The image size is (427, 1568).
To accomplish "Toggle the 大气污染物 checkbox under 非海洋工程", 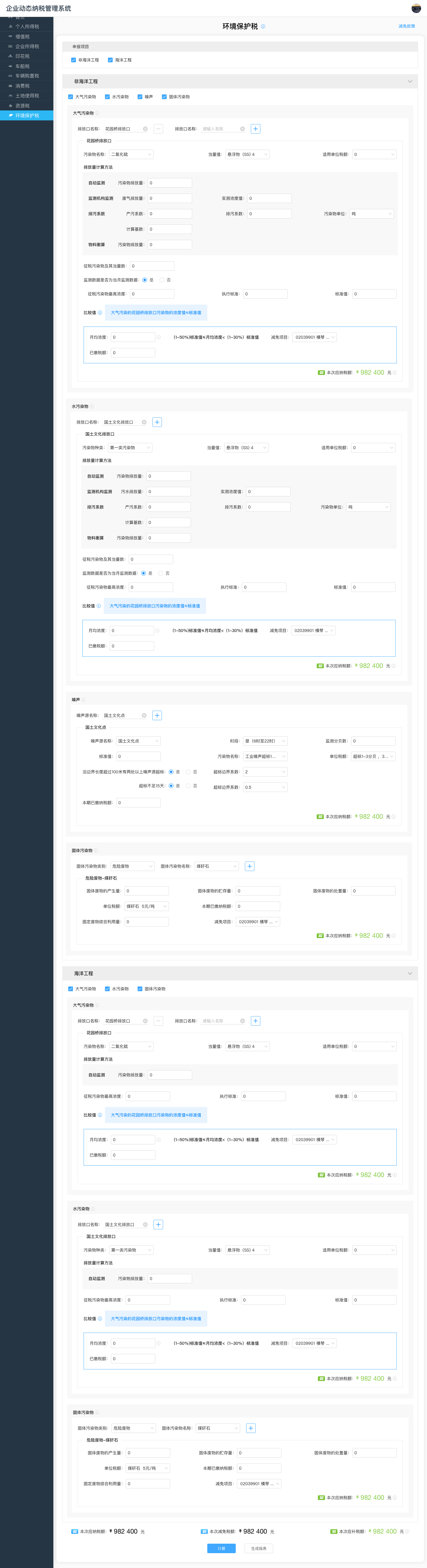I will pos(71,97).
